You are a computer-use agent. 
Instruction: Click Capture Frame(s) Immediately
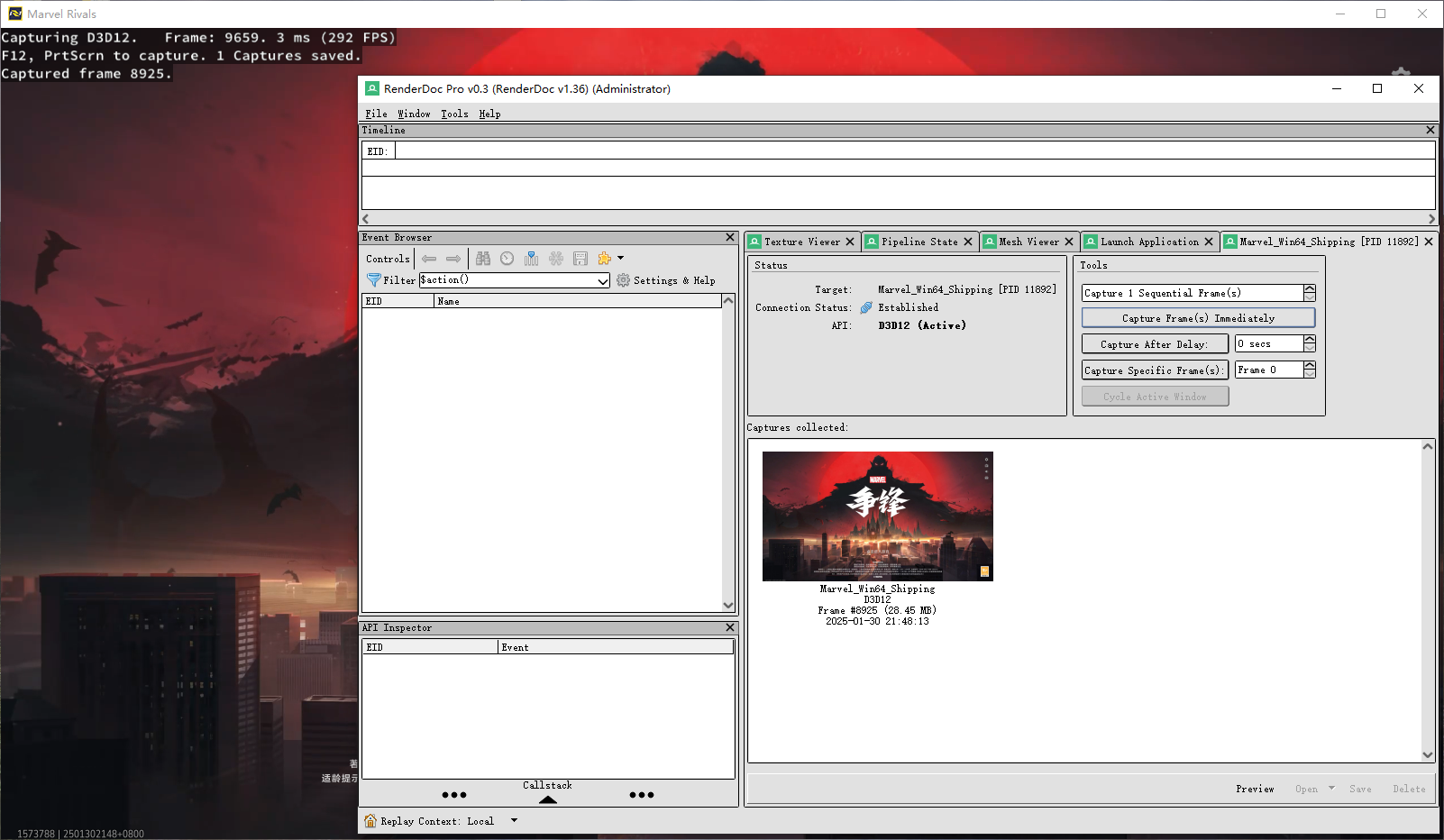click(1197, 317)
